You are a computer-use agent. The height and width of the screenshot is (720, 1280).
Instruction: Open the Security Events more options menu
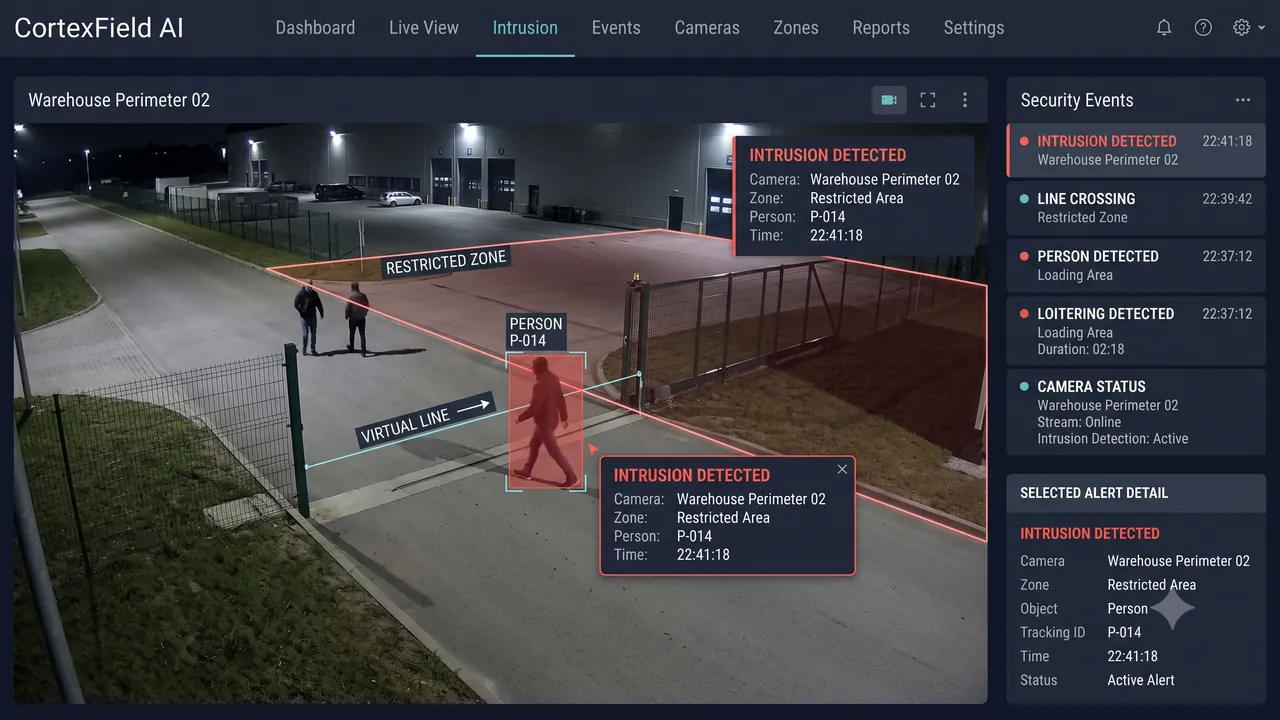[x=1243, y=100]
